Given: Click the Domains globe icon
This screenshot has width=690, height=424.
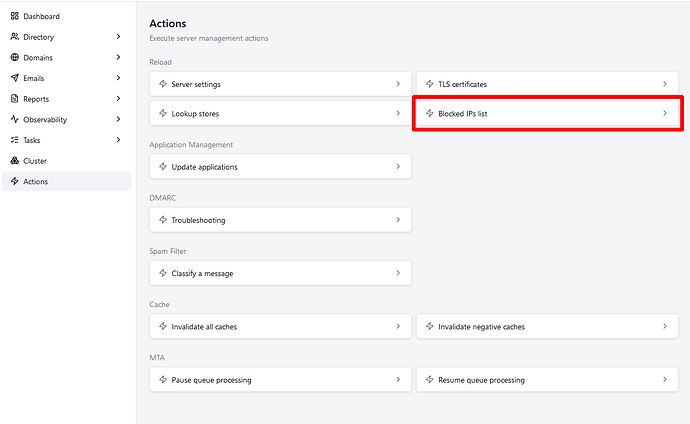Looking at the screenshot, I should (15, 57).
